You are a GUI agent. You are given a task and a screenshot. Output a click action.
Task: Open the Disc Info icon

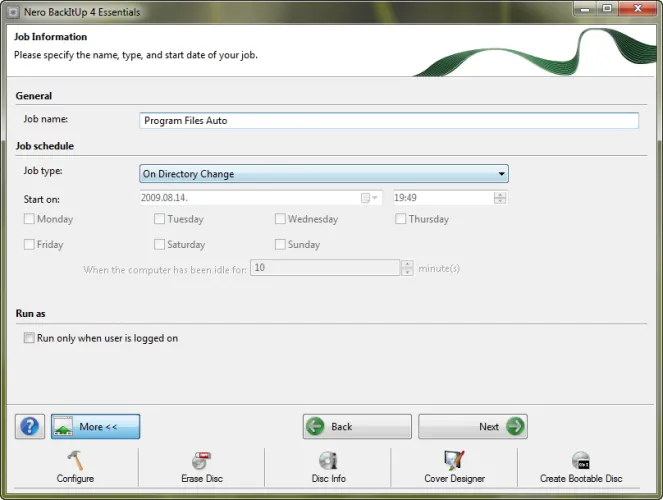(x=328, y=461)
